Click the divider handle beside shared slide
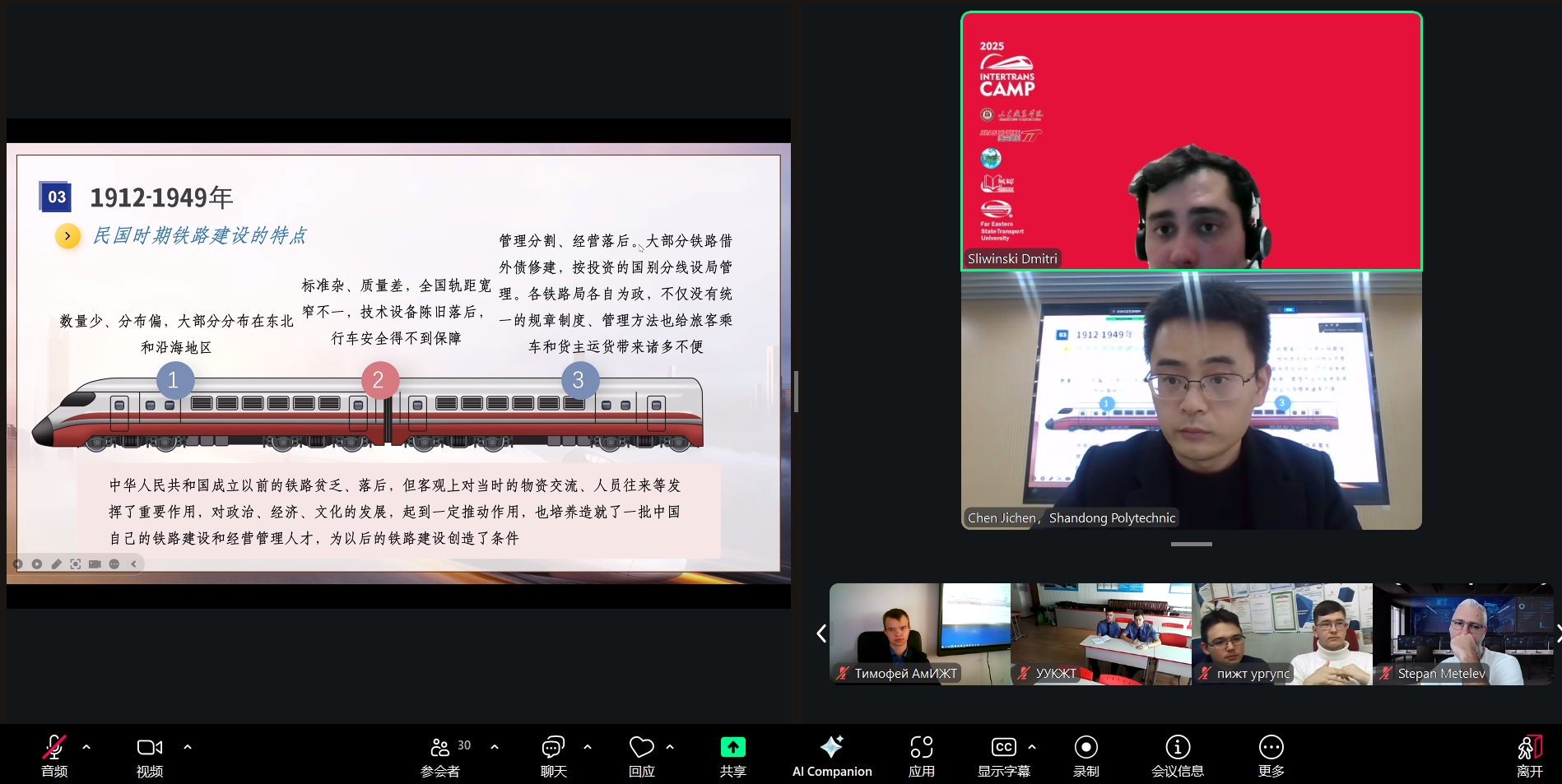This screenshot has height=784, width=1562. coord(796,391)
